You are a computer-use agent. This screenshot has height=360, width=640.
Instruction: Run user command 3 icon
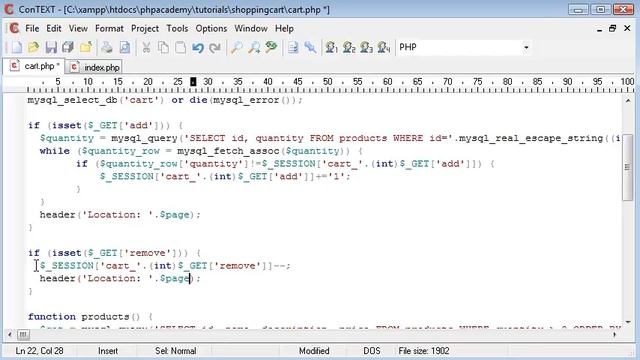[366, 47]
